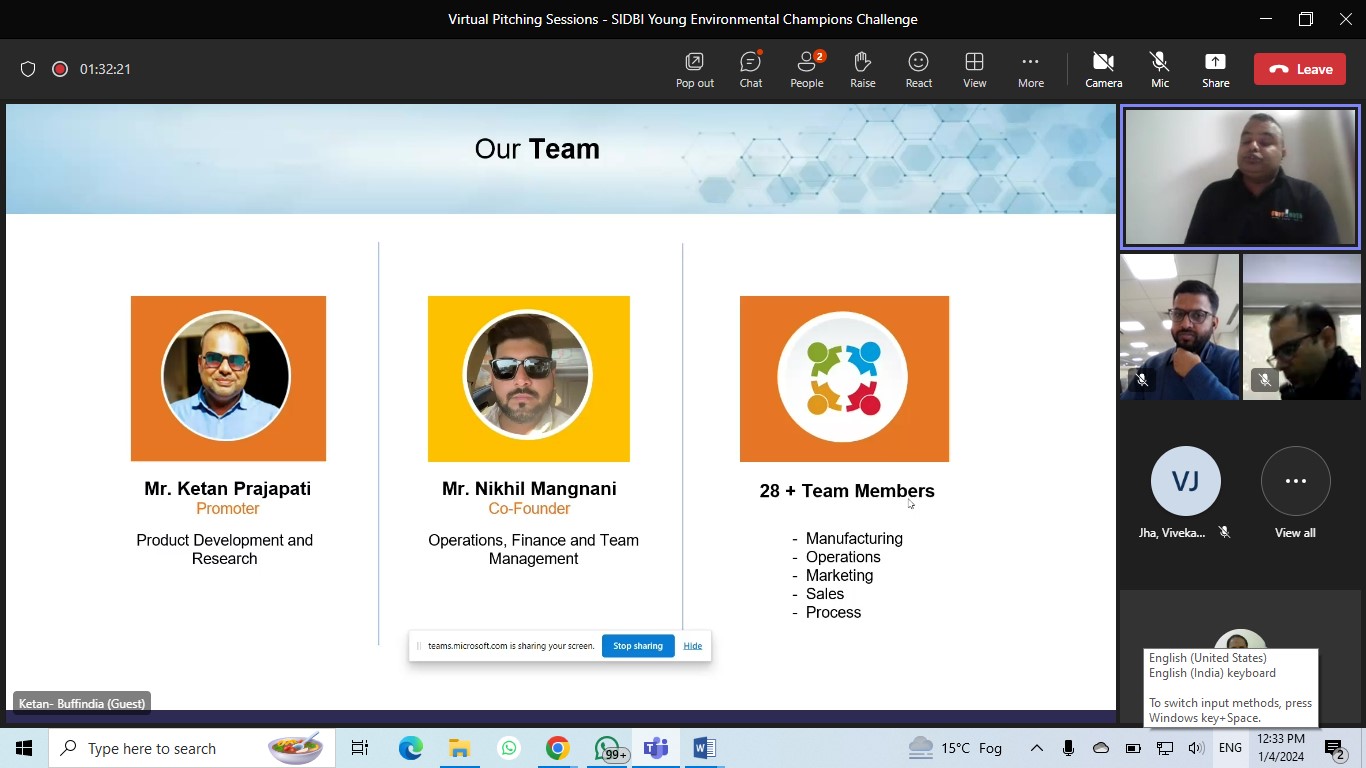1366x768 pixels.
Task: Click 'Ketan- Buffindia (Guest)' presenter label
Action: click(82, 703)
